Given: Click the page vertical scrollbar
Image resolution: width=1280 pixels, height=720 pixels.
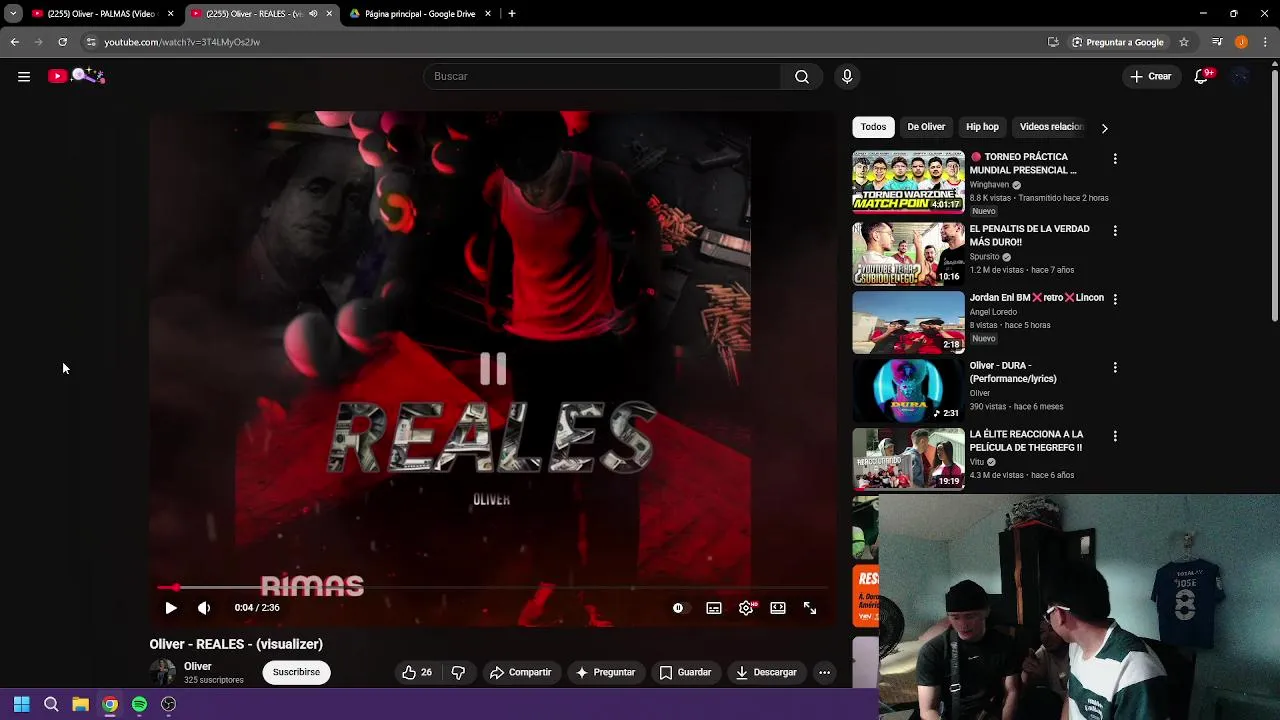Looking at the screenshot, I should [x=1275, y=195].
